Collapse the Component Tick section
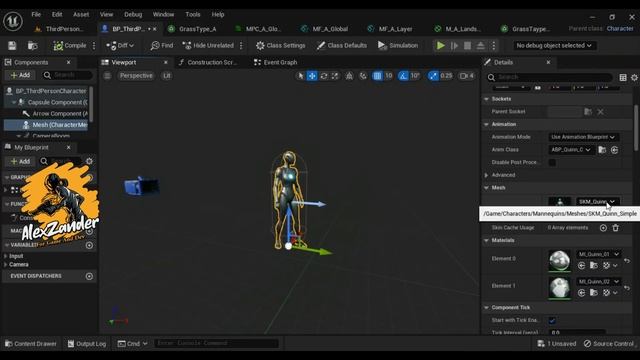Viewport: 640px width, 360px height. coord(487,307)
